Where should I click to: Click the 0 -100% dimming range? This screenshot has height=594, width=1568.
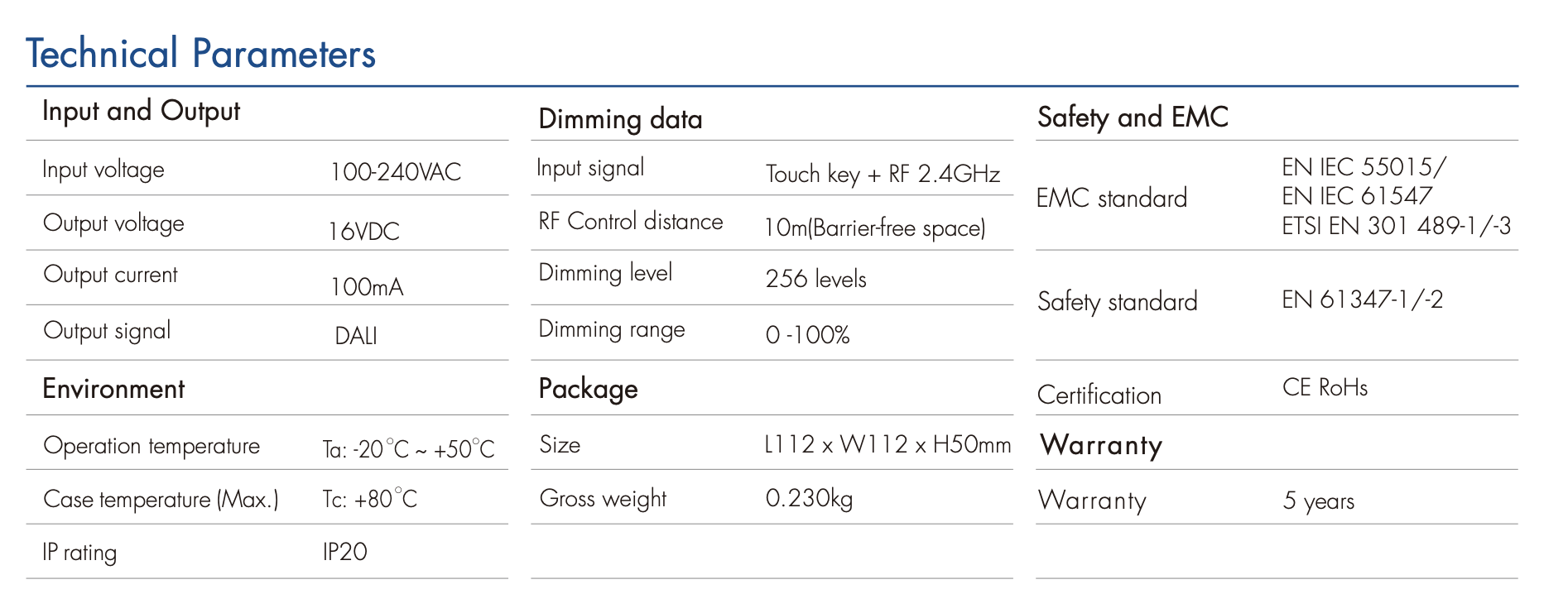[807, 335]
